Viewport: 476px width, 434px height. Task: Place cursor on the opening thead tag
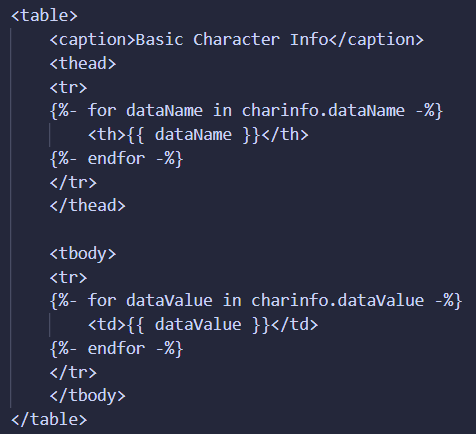coord(83,63)
